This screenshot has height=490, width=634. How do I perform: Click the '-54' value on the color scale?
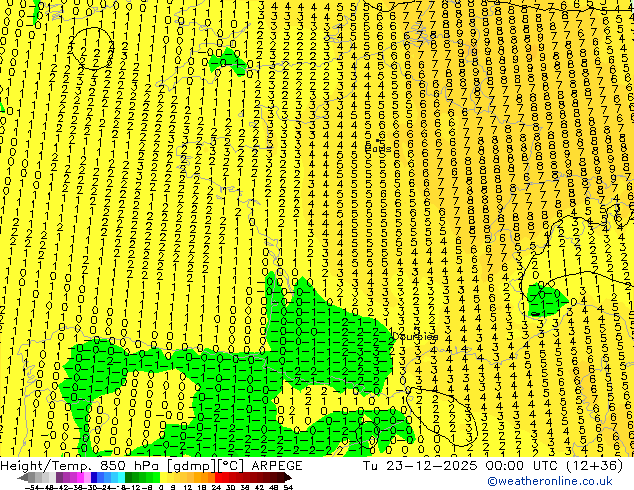pyautogui.click(x=32, y=487)
